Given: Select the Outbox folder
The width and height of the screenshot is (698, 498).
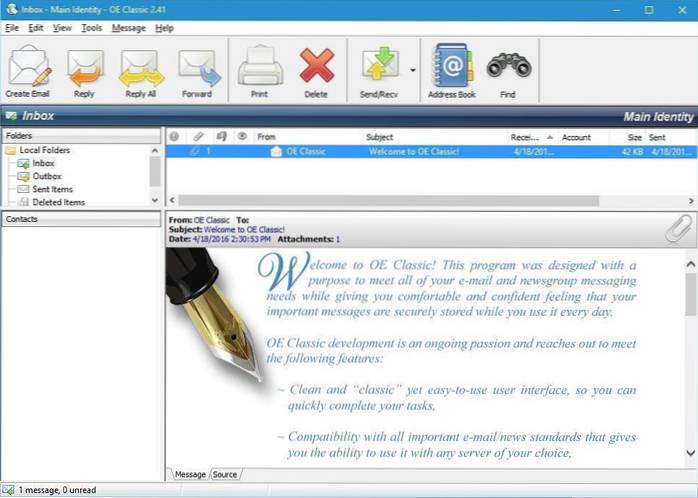Looking at the screenshot, I should [x=46, y=176].
